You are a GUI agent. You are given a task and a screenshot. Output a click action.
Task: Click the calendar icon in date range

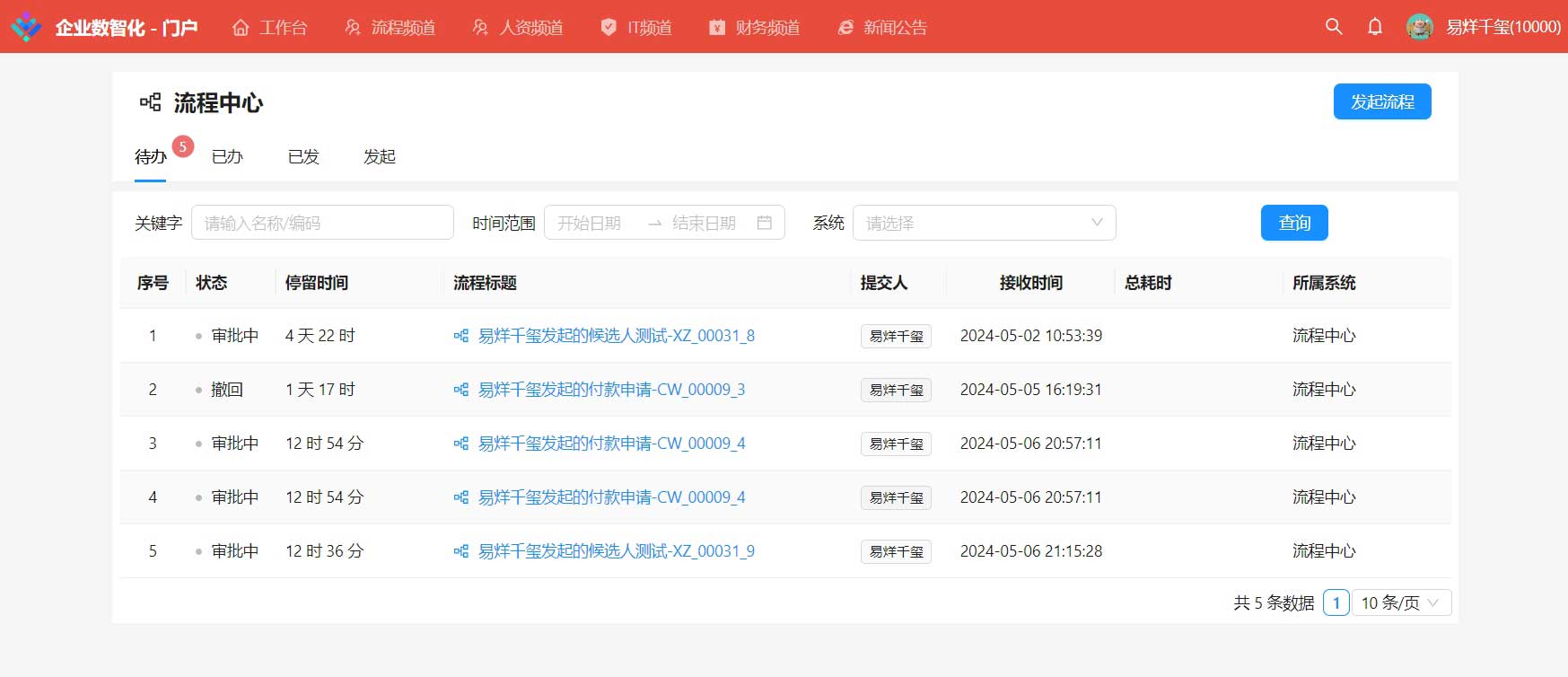tap(765, 223)
